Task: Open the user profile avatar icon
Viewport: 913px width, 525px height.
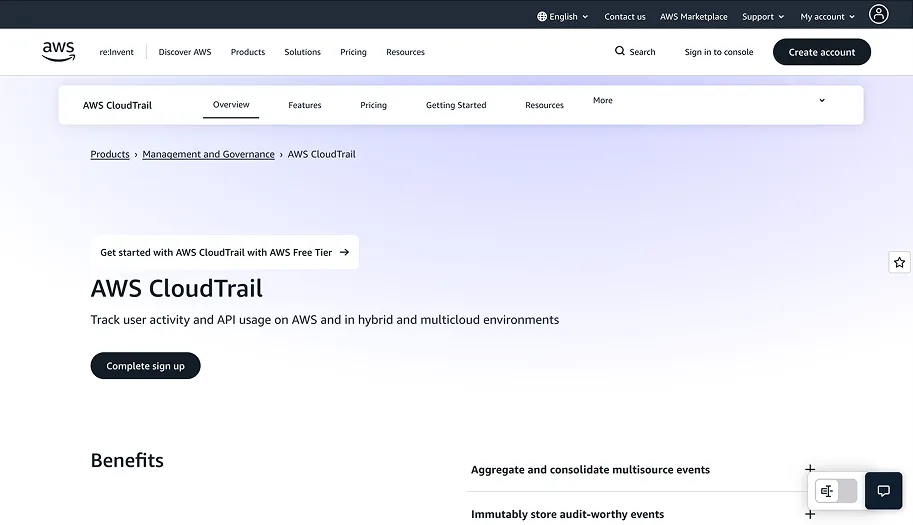Action: (x=878, y=14)
